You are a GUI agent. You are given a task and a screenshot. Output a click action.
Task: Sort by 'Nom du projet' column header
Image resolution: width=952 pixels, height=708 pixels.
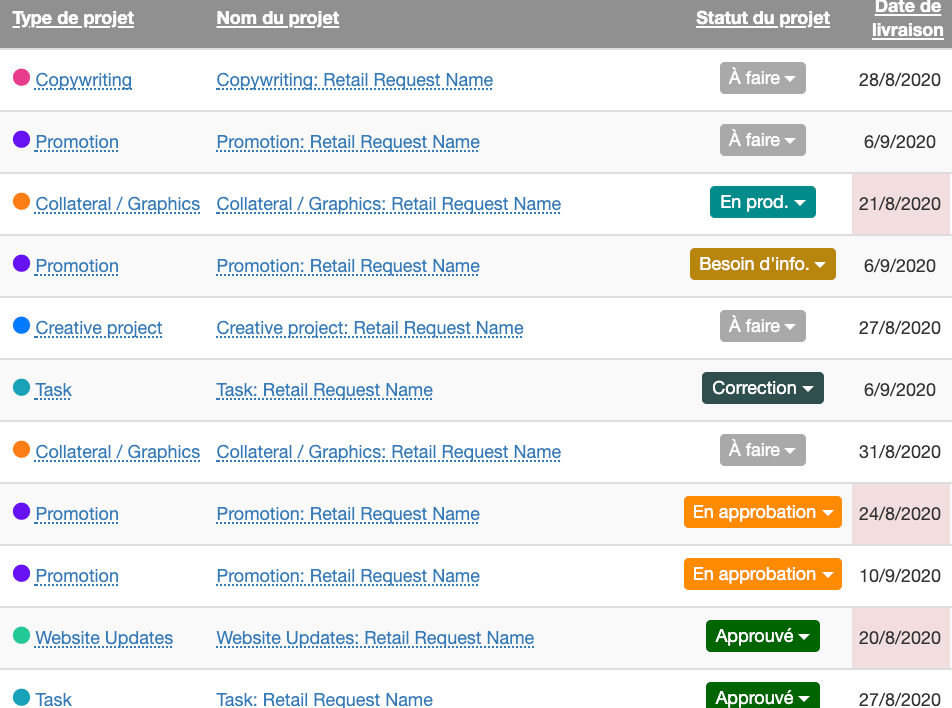277,18
